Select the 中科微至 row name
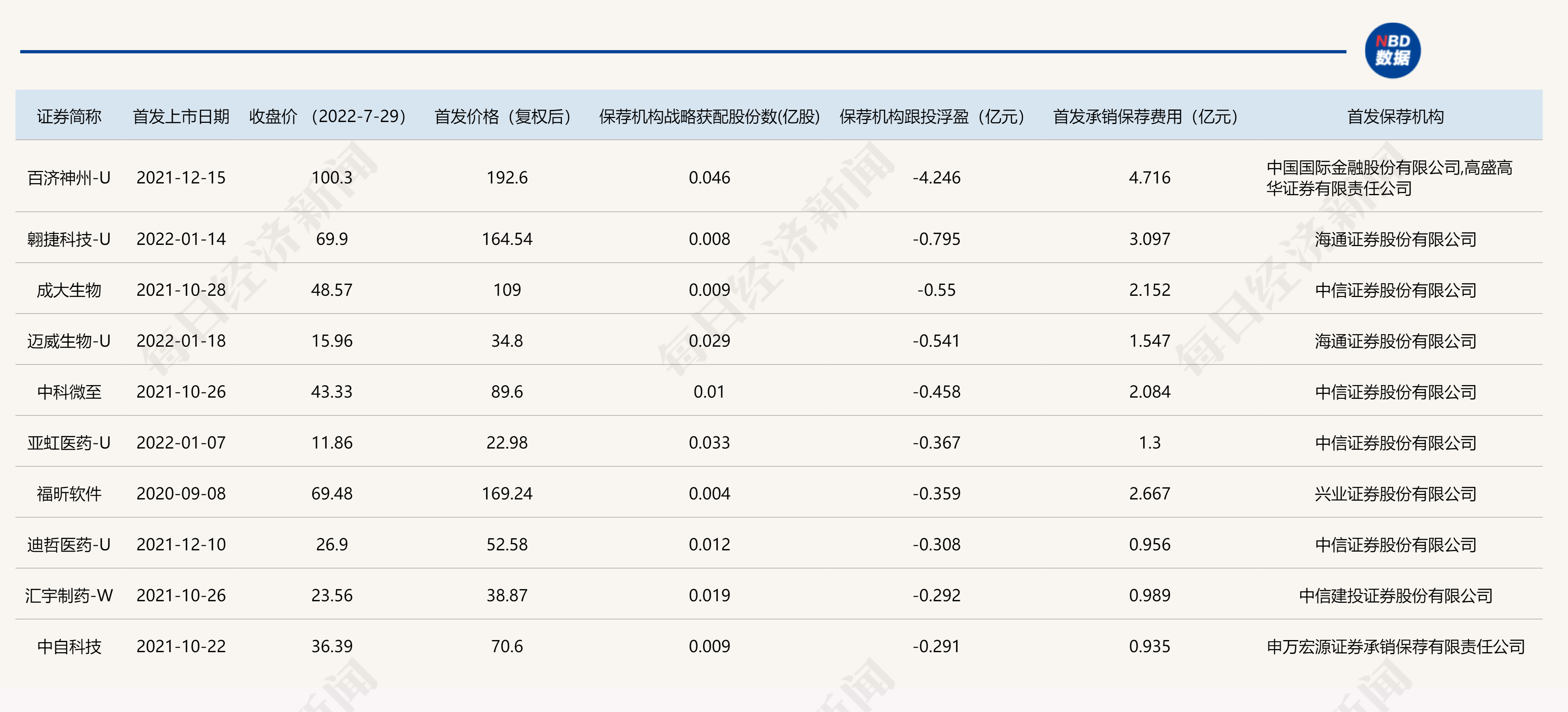 pos(69,392)
